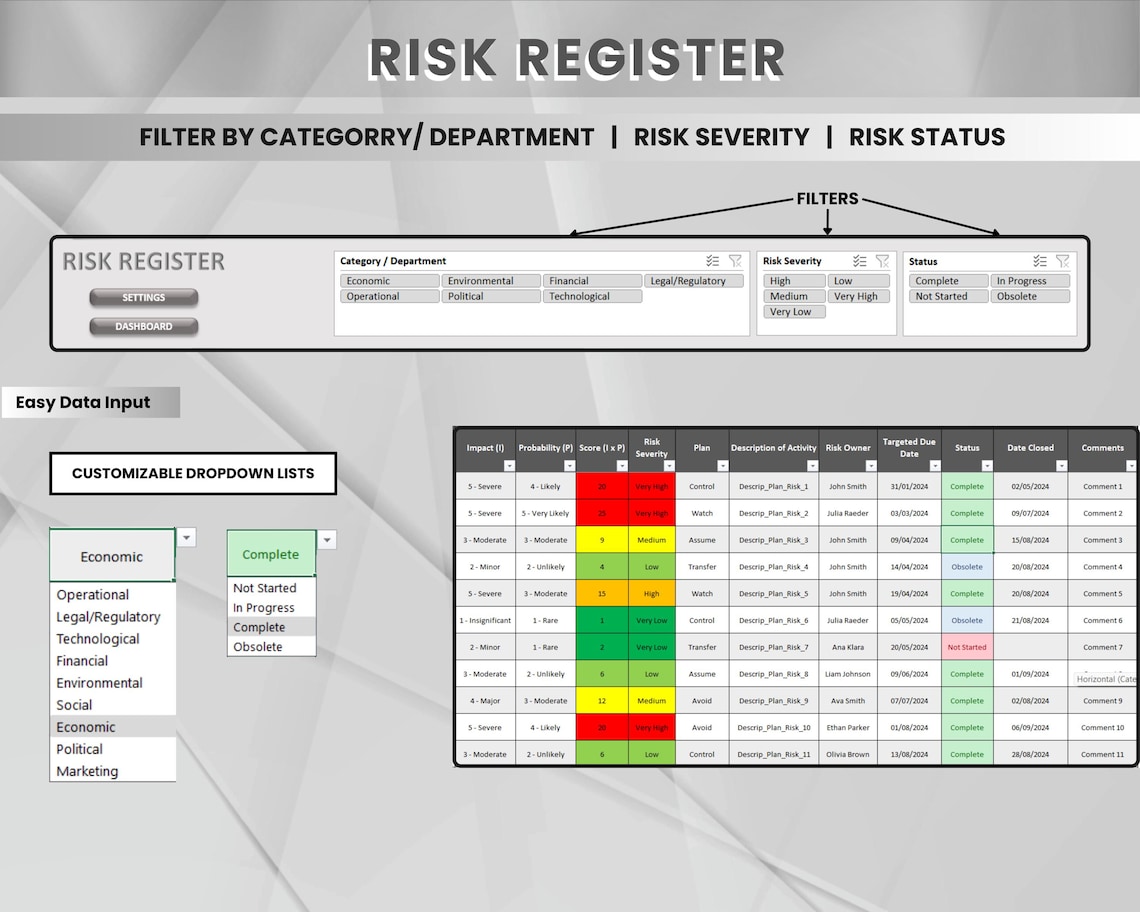Clear the Category/Department filter icon
Image resolution: width=1140 pixels, height=912 pixels.
pyautogui.click(x=737, y=261)
